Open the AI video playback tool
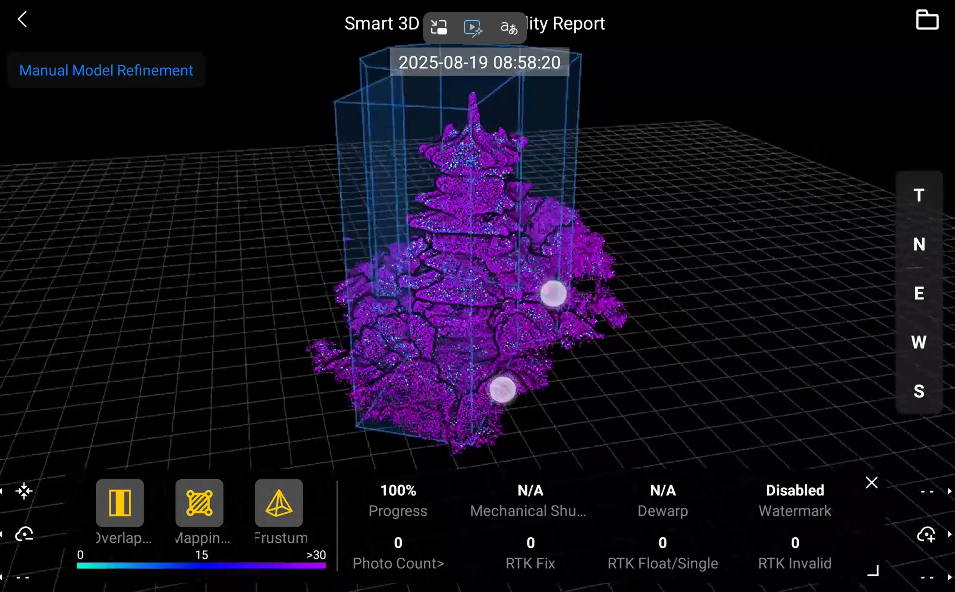The height and width of the screenshot is (592, 955). coord(472,28)
